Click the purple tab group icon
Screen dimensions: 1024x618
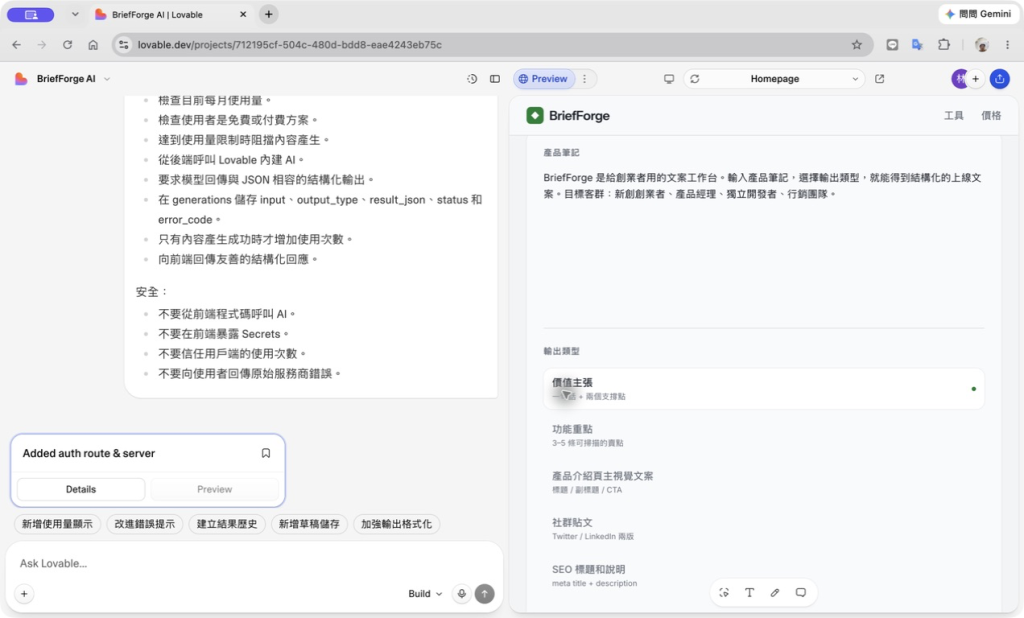(31, 14)
